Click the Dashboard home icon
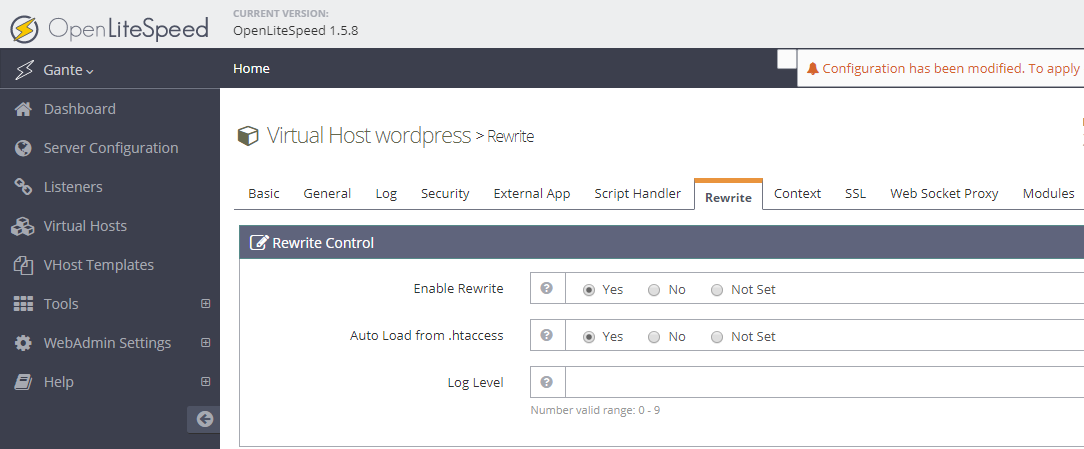The height and width of the screenshot is (449, 1084). pyautogui.click(x=24, y=109)
